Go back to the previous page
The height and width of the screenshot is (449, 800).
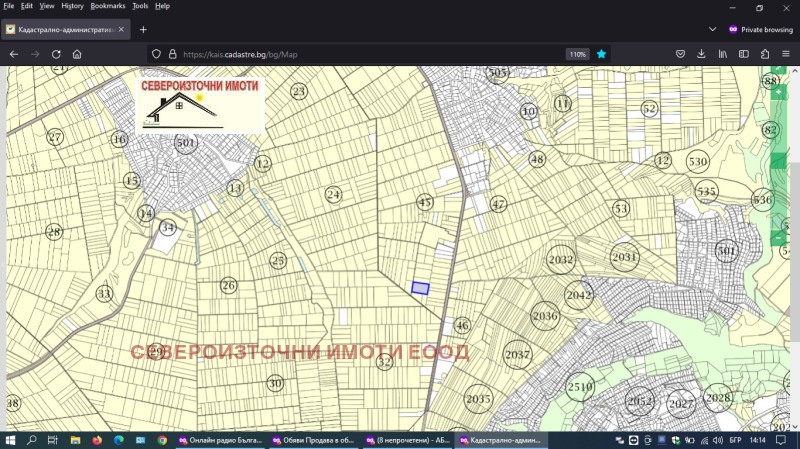(x=14, y=54)
